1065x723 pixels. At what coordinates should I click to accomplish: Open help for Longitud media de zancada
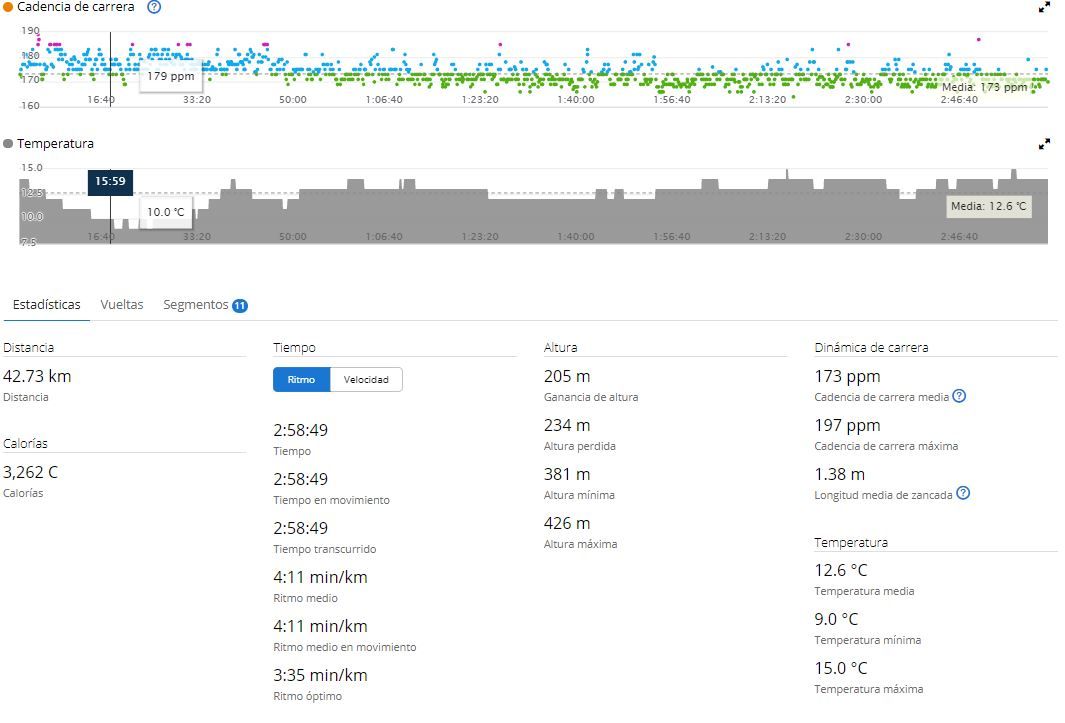962,494
